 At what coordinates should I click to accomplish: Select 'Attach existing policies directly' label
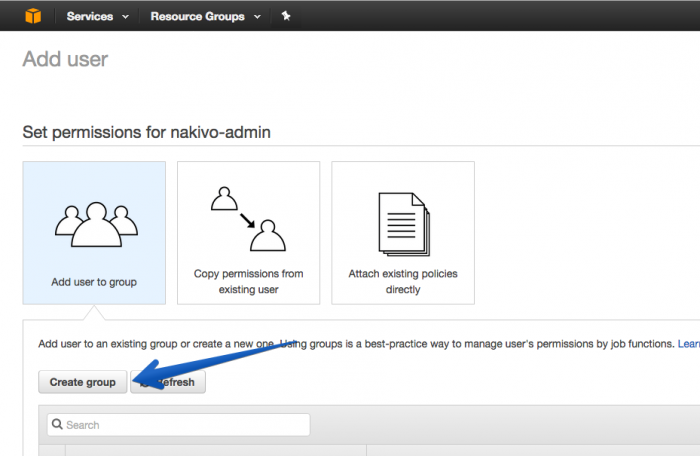coord(403,281)
